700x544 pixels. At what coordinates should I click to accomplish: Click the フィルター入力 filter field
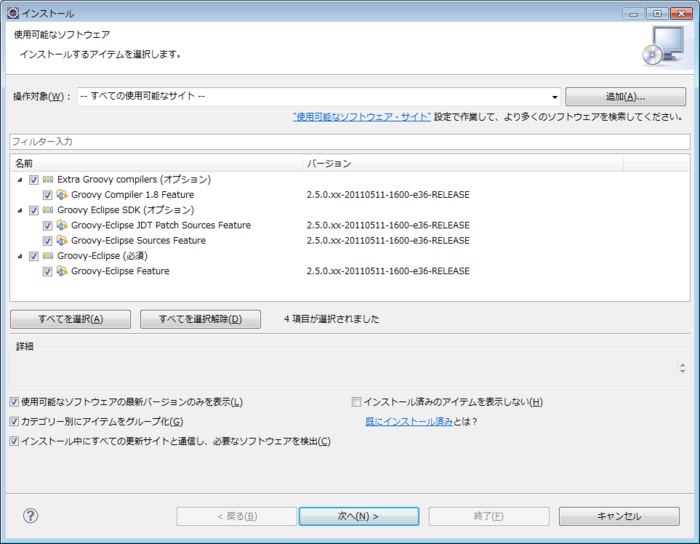pyautogui.click(x=350, y=141)
